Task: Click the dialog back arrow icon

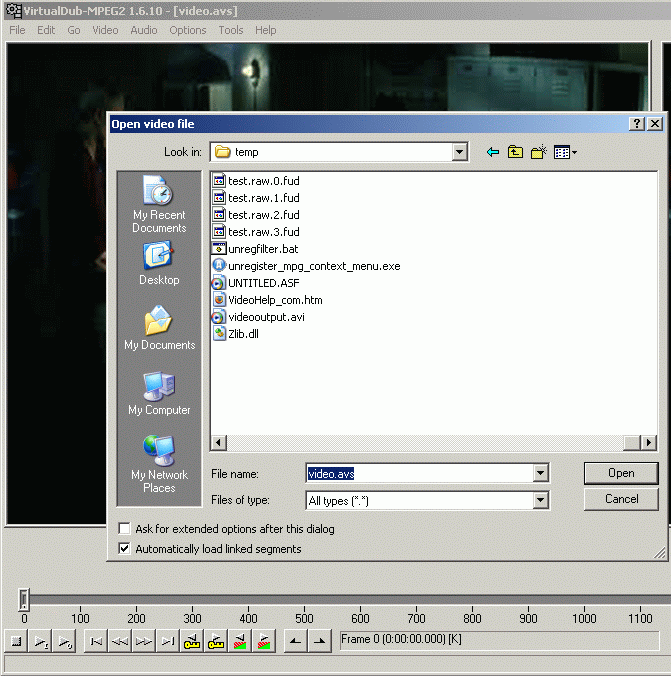Action: point(492,152)
